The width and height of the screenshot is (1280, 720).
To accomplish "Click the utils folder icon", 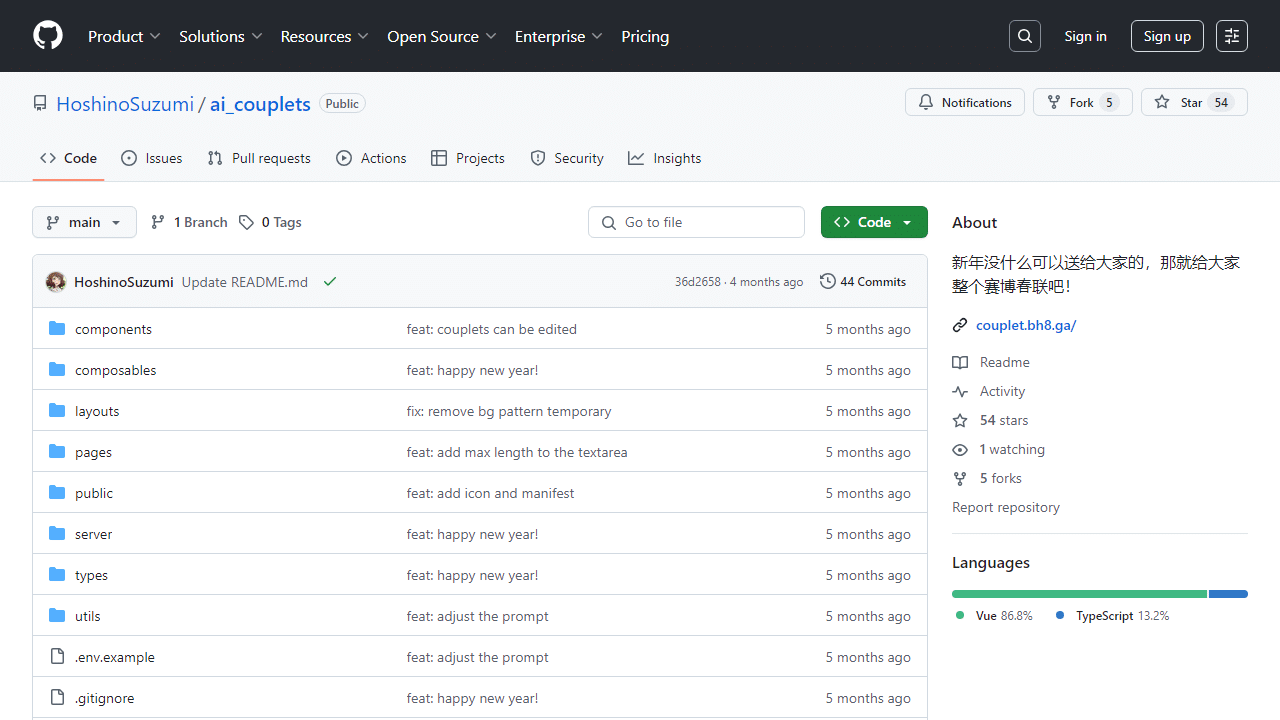I will click(x=57, y=616).
